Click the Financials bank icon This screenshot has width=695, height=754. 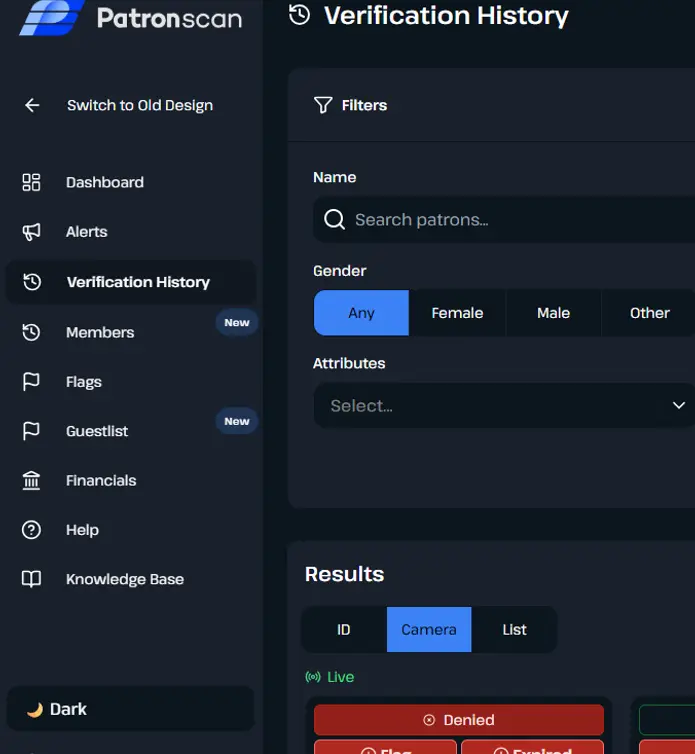tap(31, 480)
